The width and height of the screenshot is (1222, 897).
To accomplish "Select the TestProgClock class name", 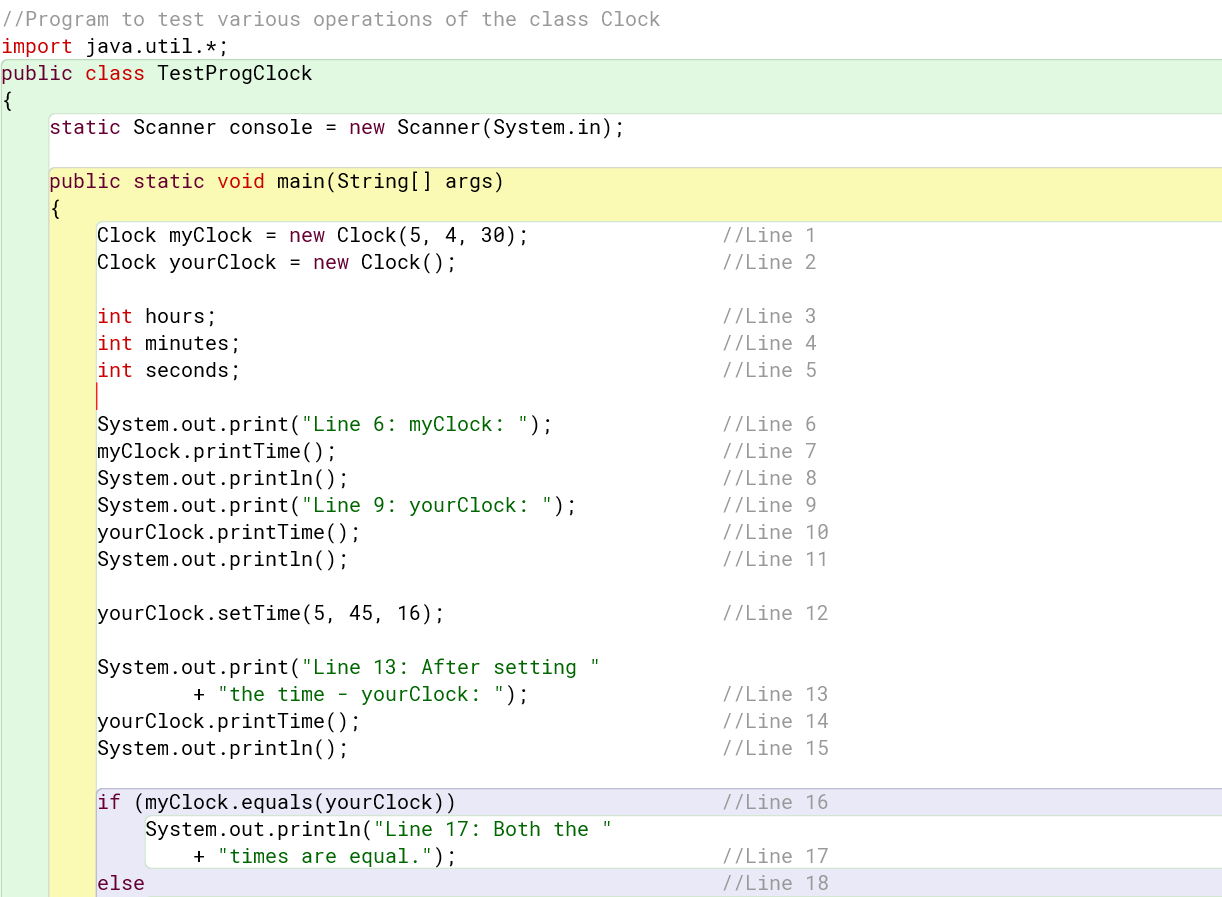I will click(x=234, y=73).
